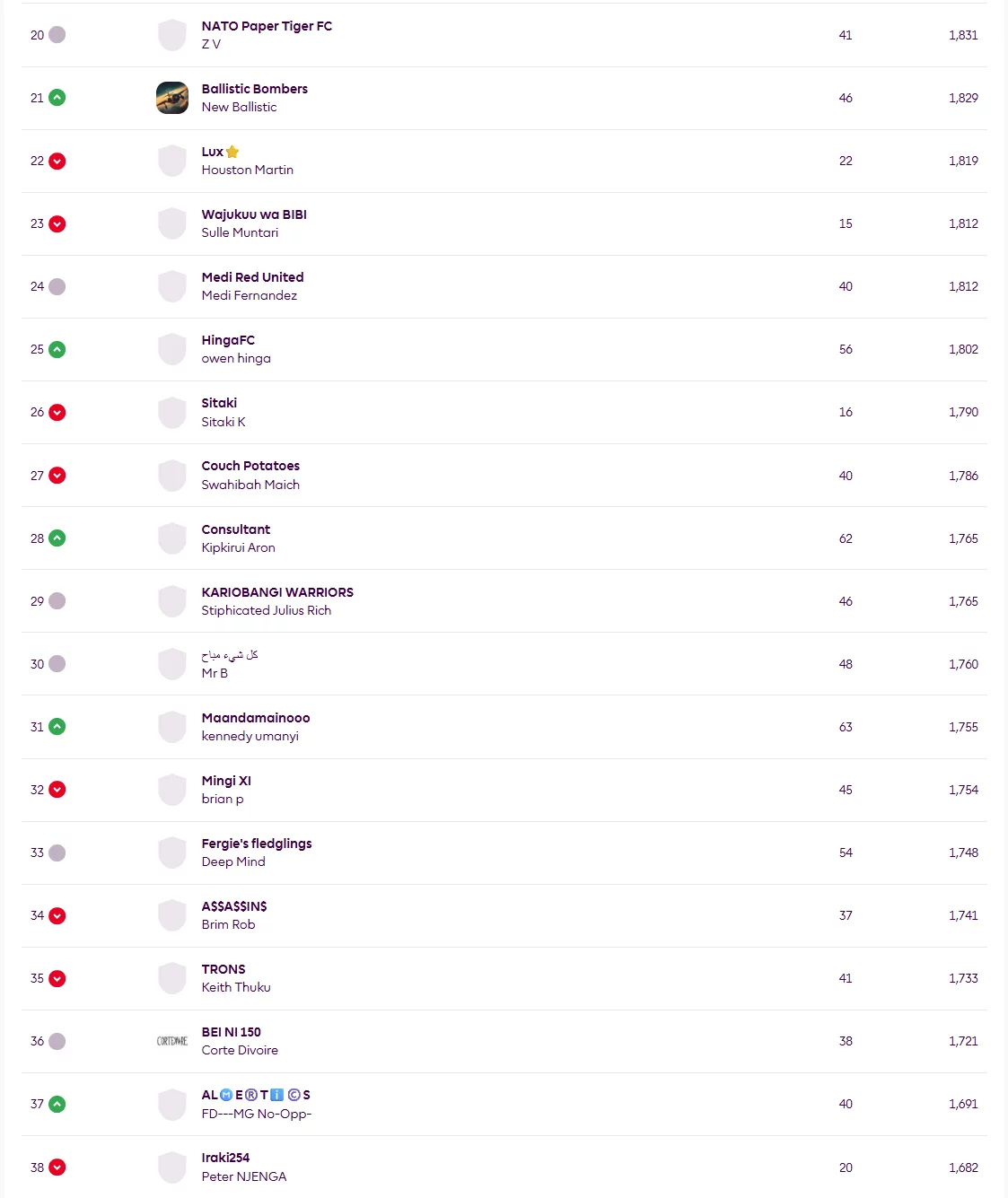The width and height of the screenshot is (1008, 1198).
Task: Open Fergie's fledglings team link
Action: coord(257,844)
